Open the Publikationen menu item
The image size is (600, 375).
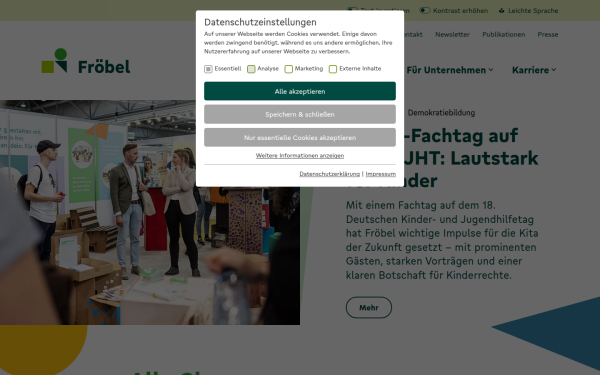click(504, 34)
